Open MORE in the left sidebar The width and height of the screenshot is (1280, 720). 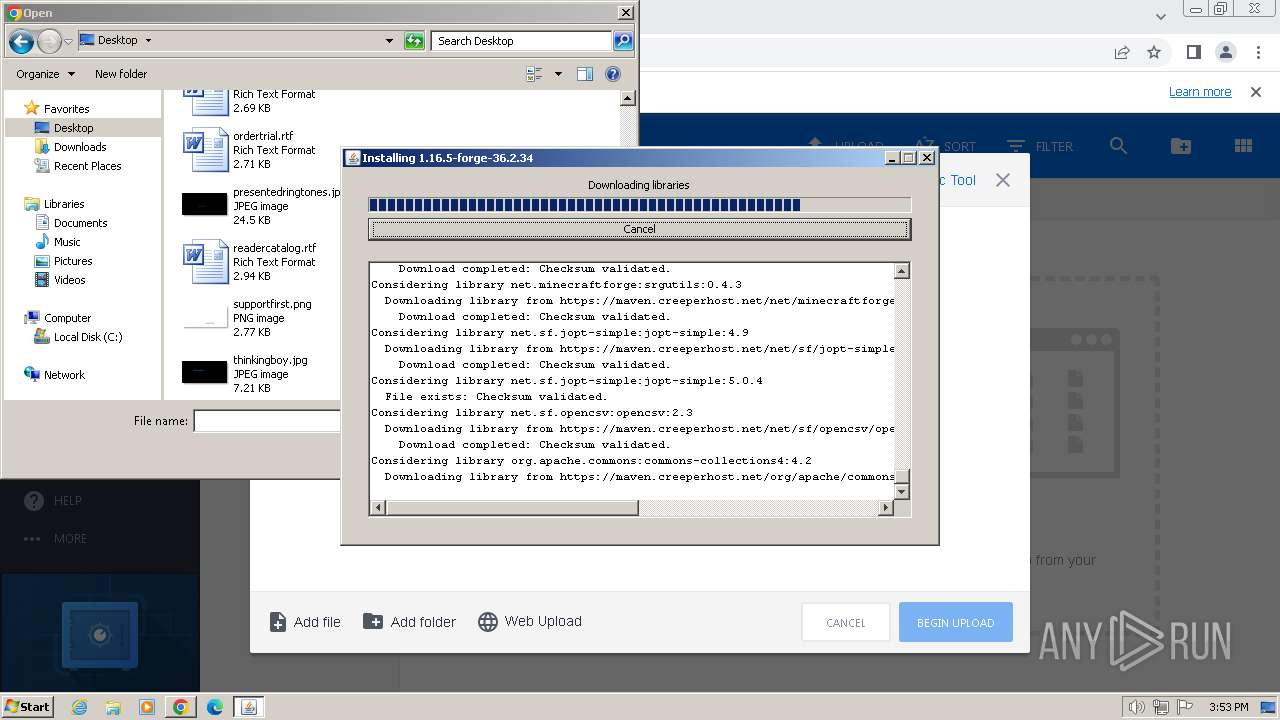point(54,539)
